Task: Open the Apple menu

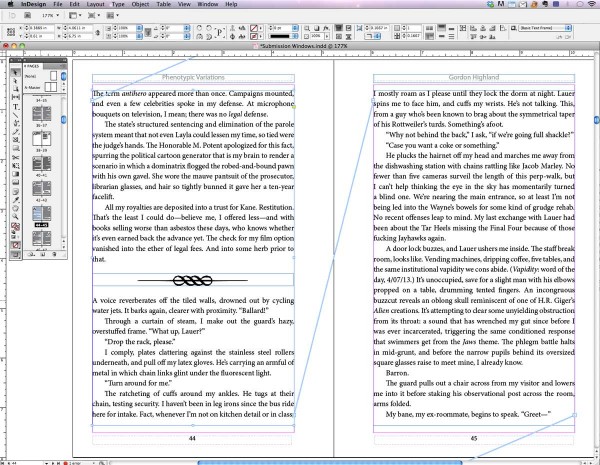Action: tap(10, 4)
